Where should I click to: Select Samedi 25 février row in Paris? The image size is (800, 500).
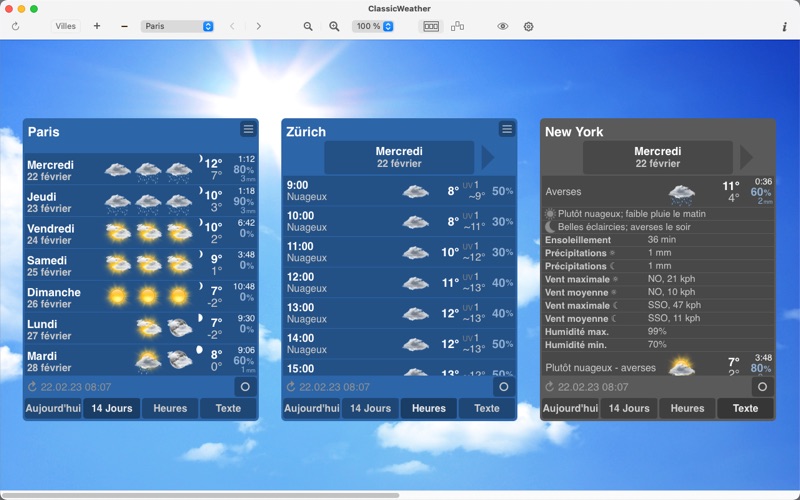pyautogui.click(x=141, y=266)
